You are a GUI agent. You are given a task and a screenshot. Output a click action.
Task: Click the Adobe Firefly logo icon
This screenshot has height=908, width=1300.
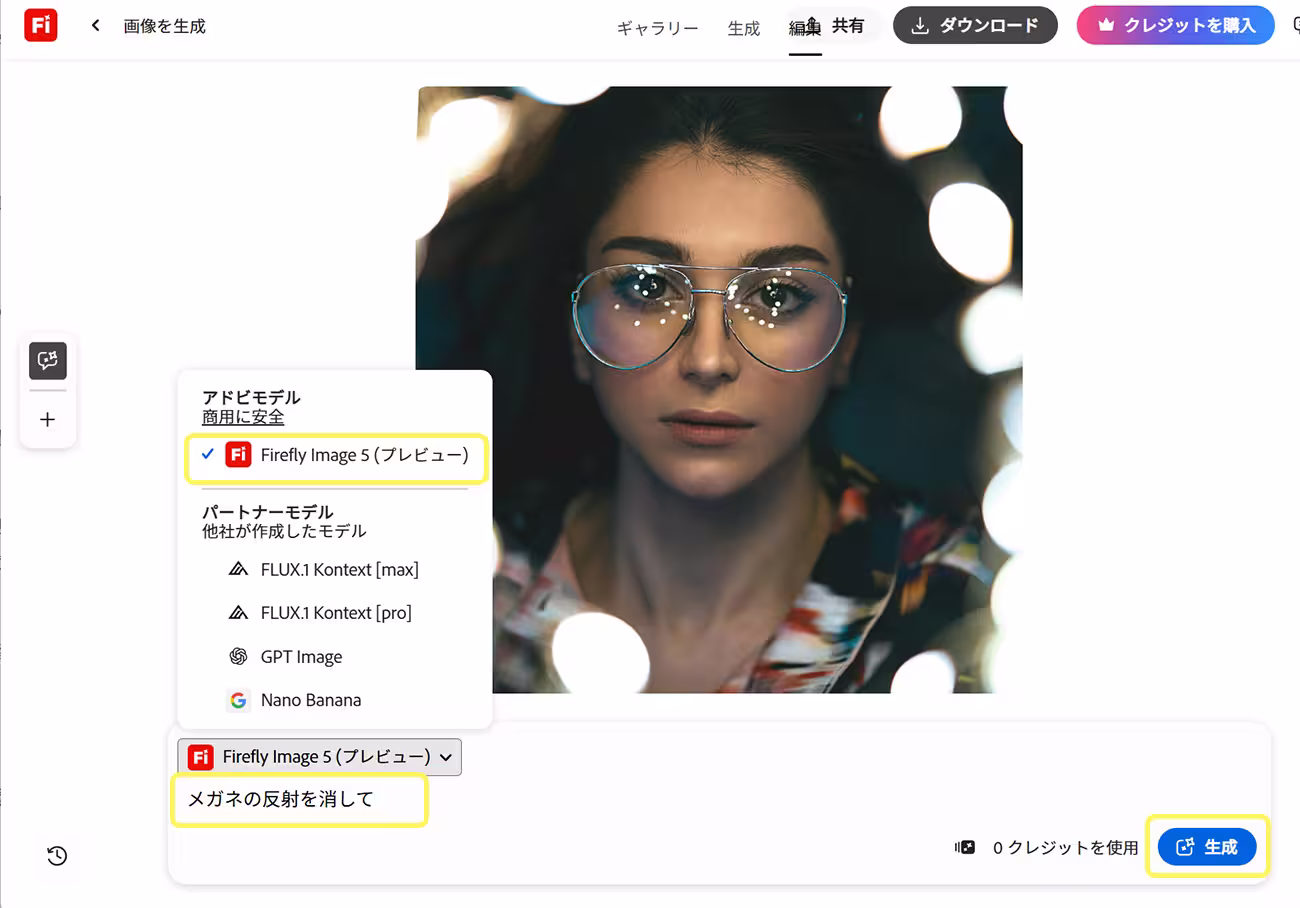[x=41, y=26]
